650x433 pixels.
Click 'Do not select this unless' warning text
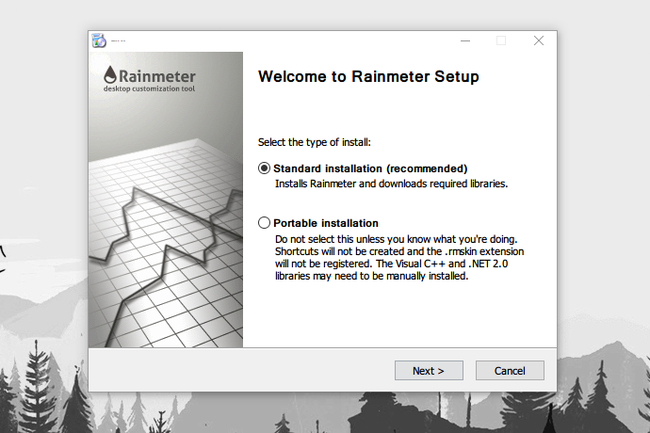[399, 257]
